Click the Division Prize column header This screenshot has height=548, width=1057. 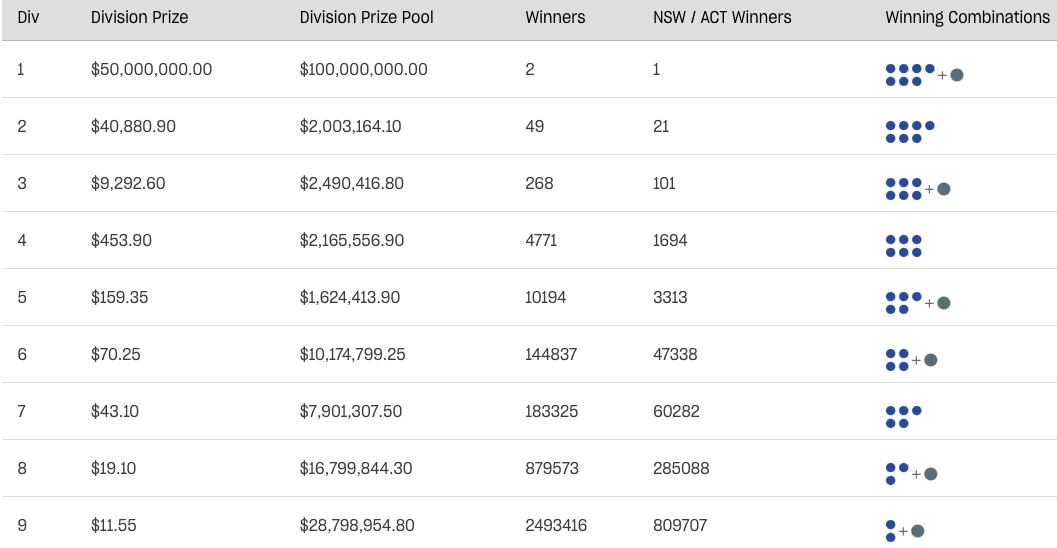click(140, 18)
